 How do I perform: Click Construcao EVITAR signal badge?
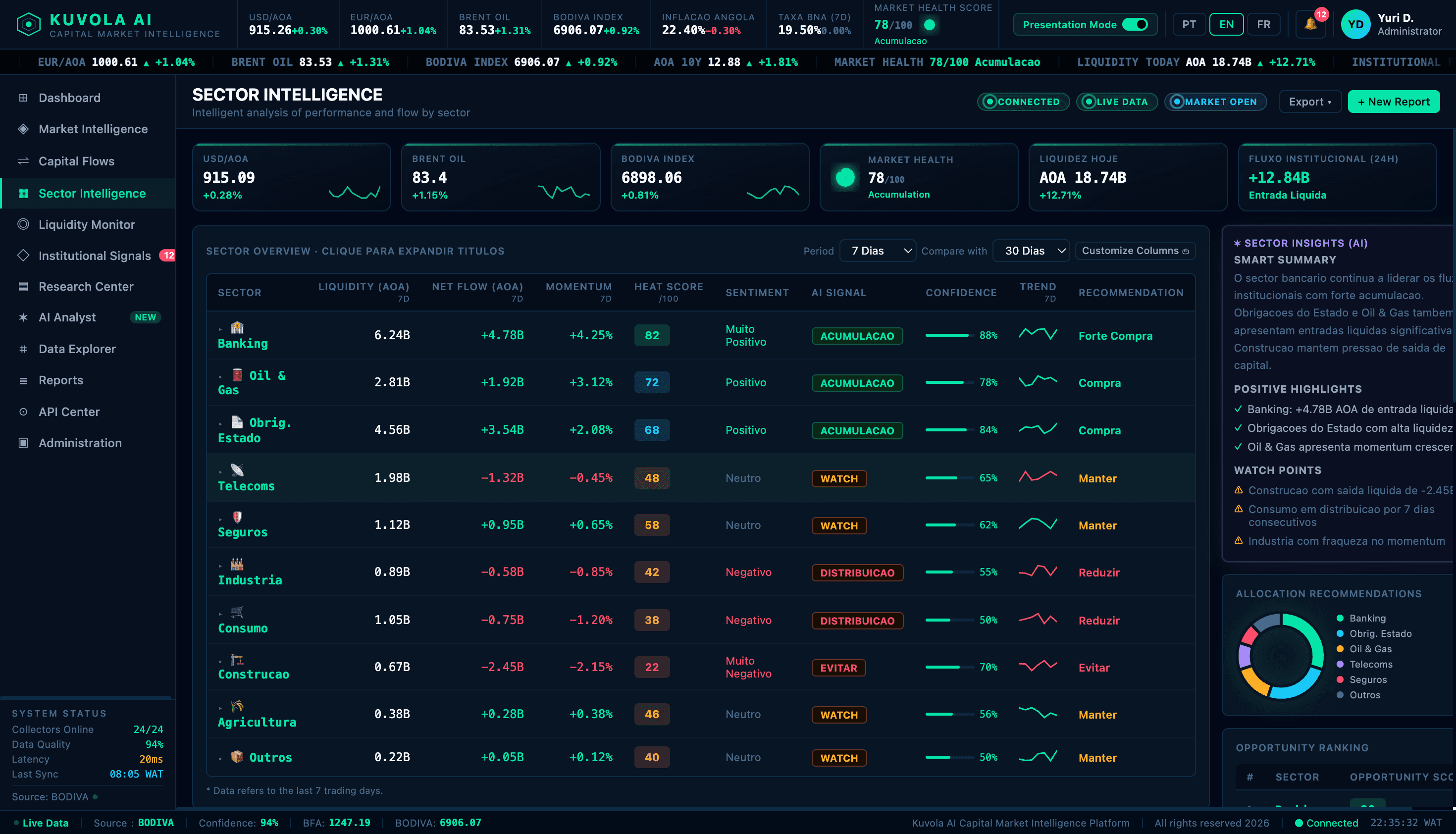[838, 667]
